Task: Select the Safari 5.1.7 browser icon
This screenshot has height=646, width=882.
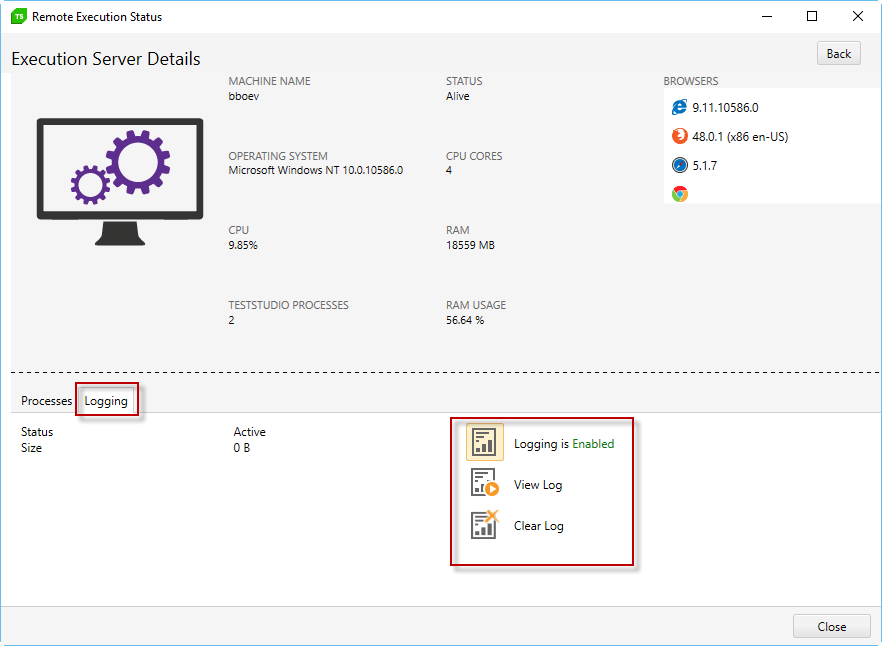Action: point(680,165)
